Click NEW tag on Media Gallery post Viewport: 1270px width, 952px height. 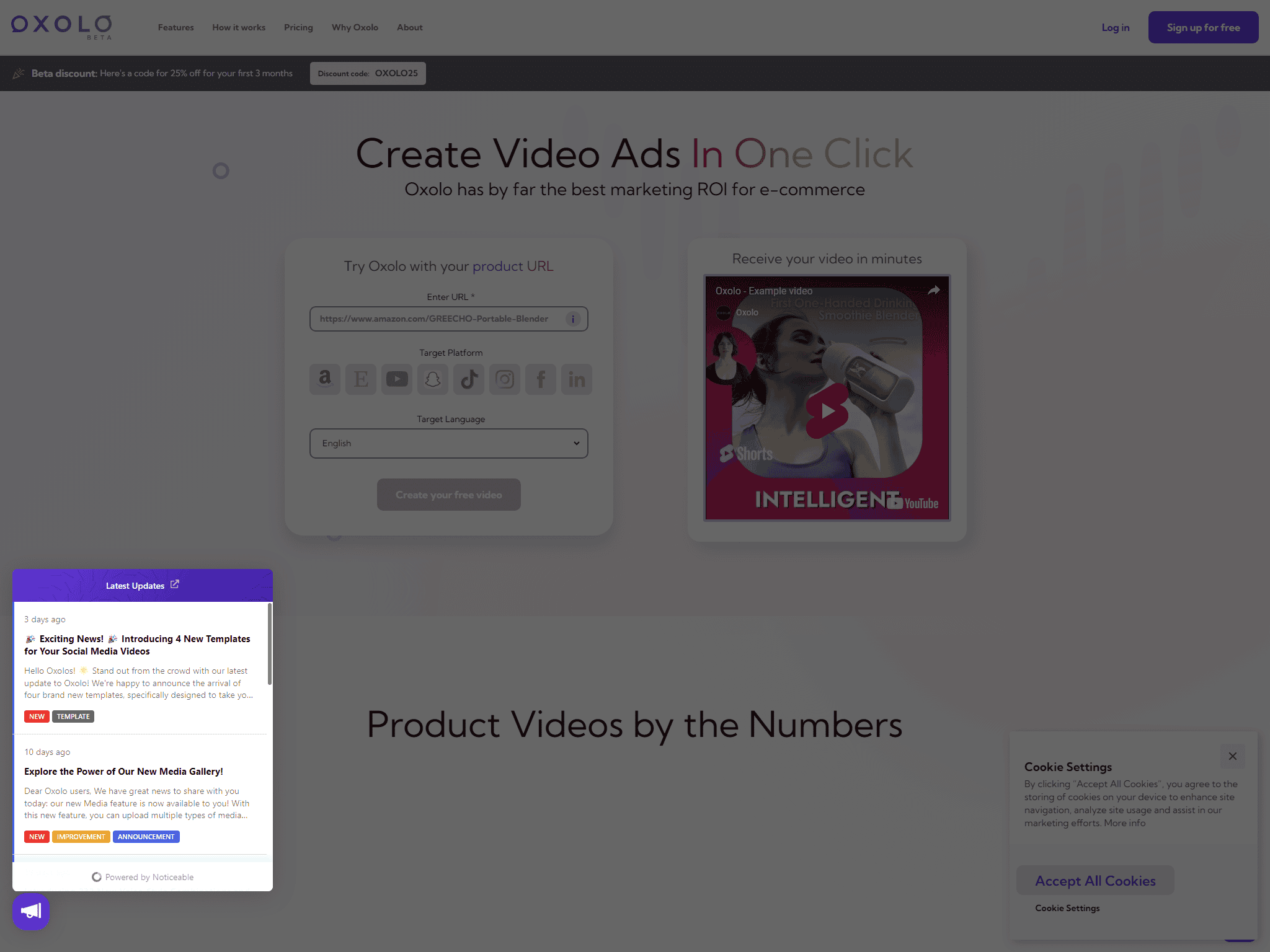(37, 837)
